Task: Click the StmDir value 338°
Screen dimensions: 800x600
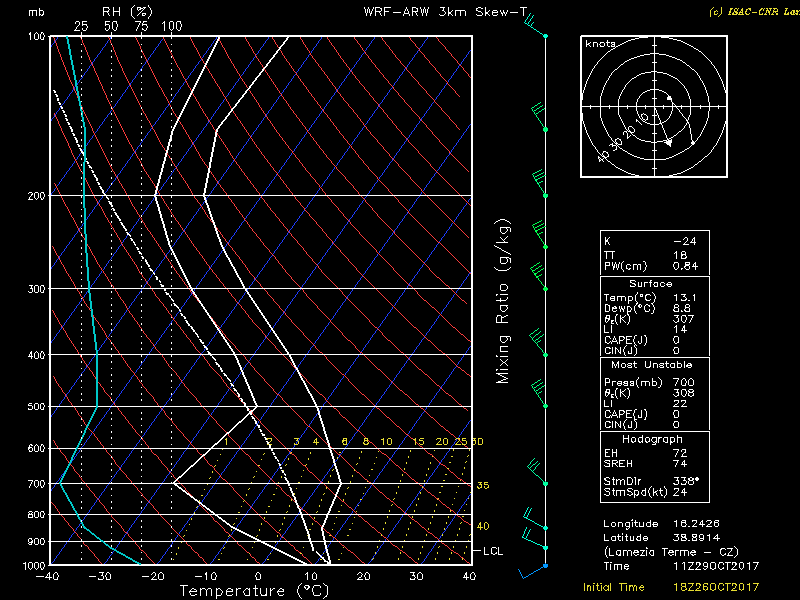Action: (686, 481)
